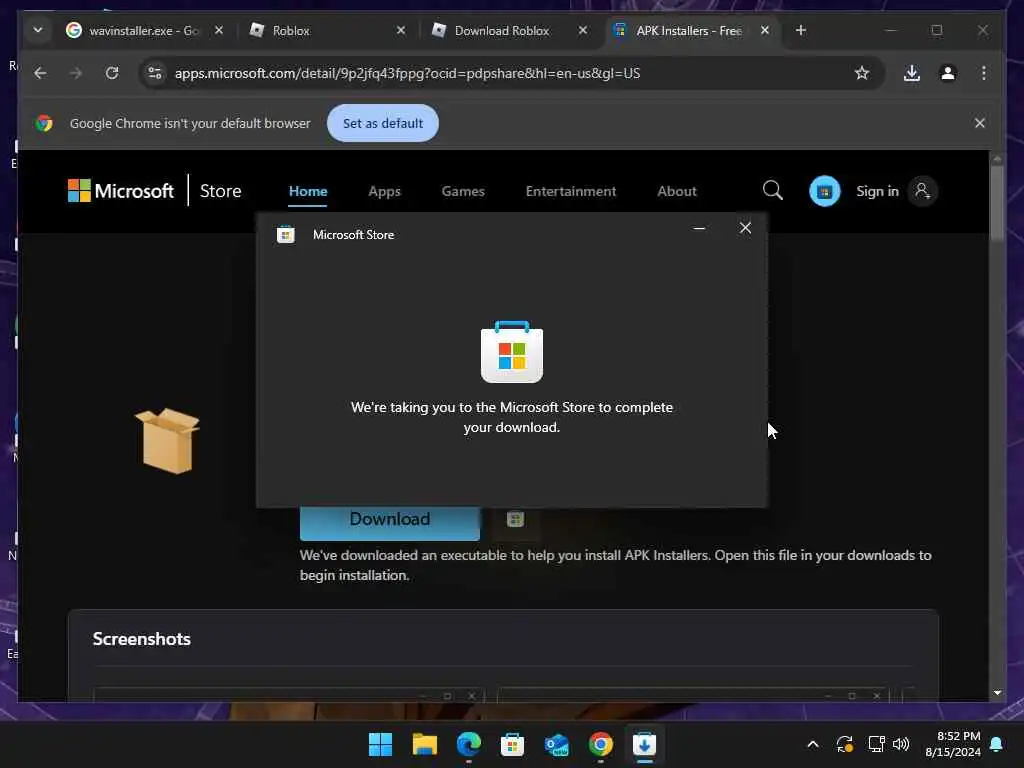Screen dimensions: 1024x768
Task: Open the Apps navigation item
Action: click(x=384, y=191)
